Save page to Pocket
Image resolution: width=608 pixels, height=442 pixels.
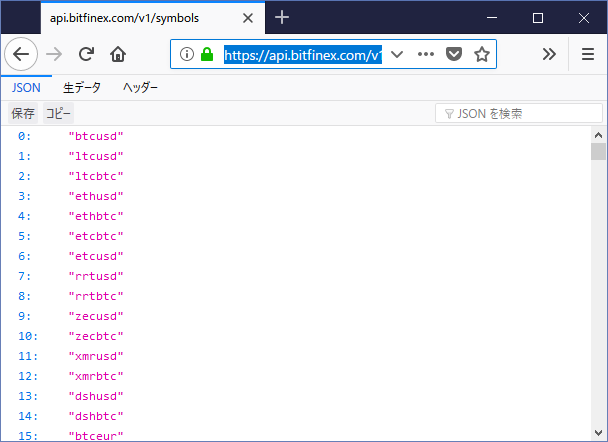(453, 54)
